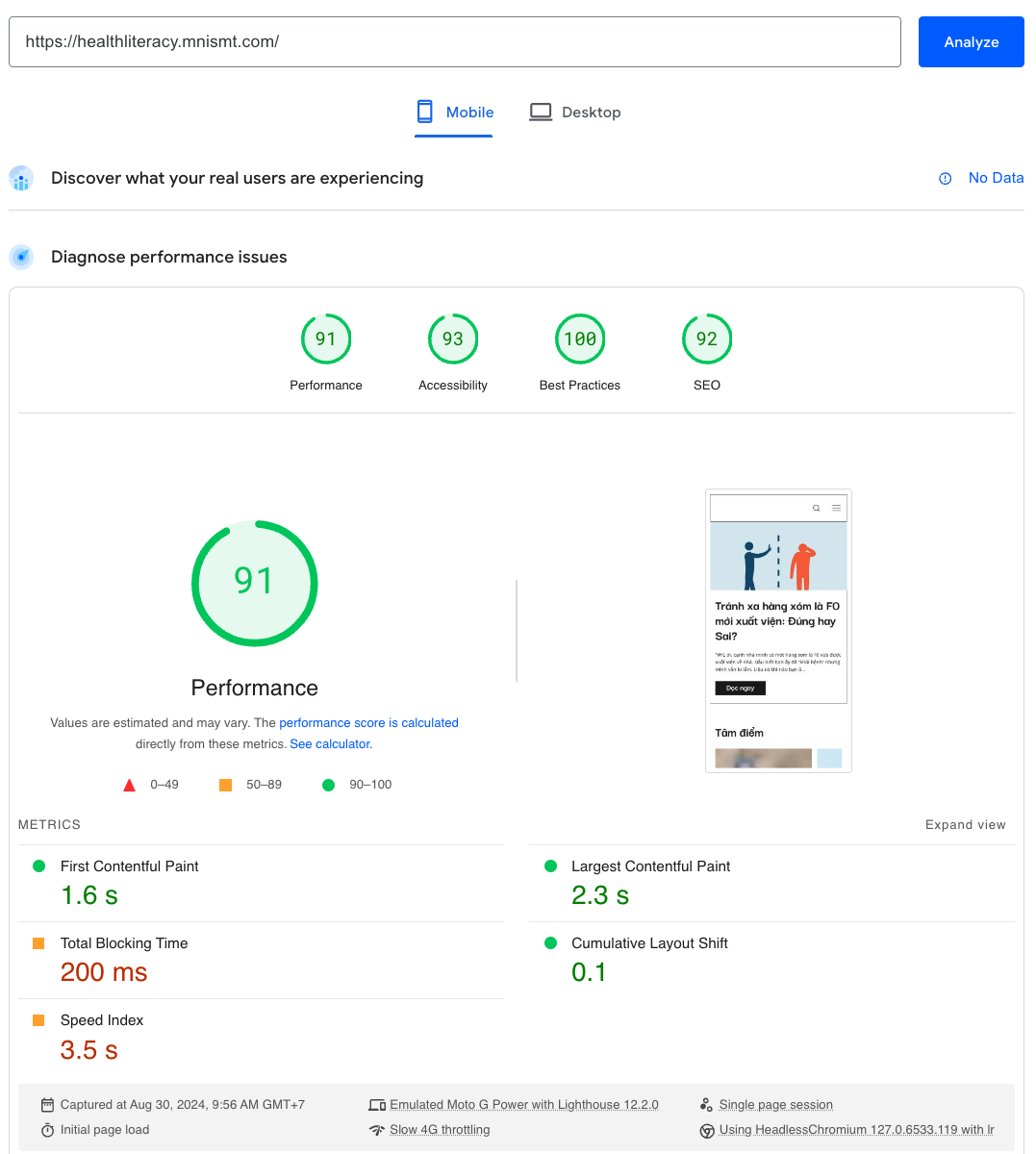
Task: Click the URL input field
Action: pos(454,42)
